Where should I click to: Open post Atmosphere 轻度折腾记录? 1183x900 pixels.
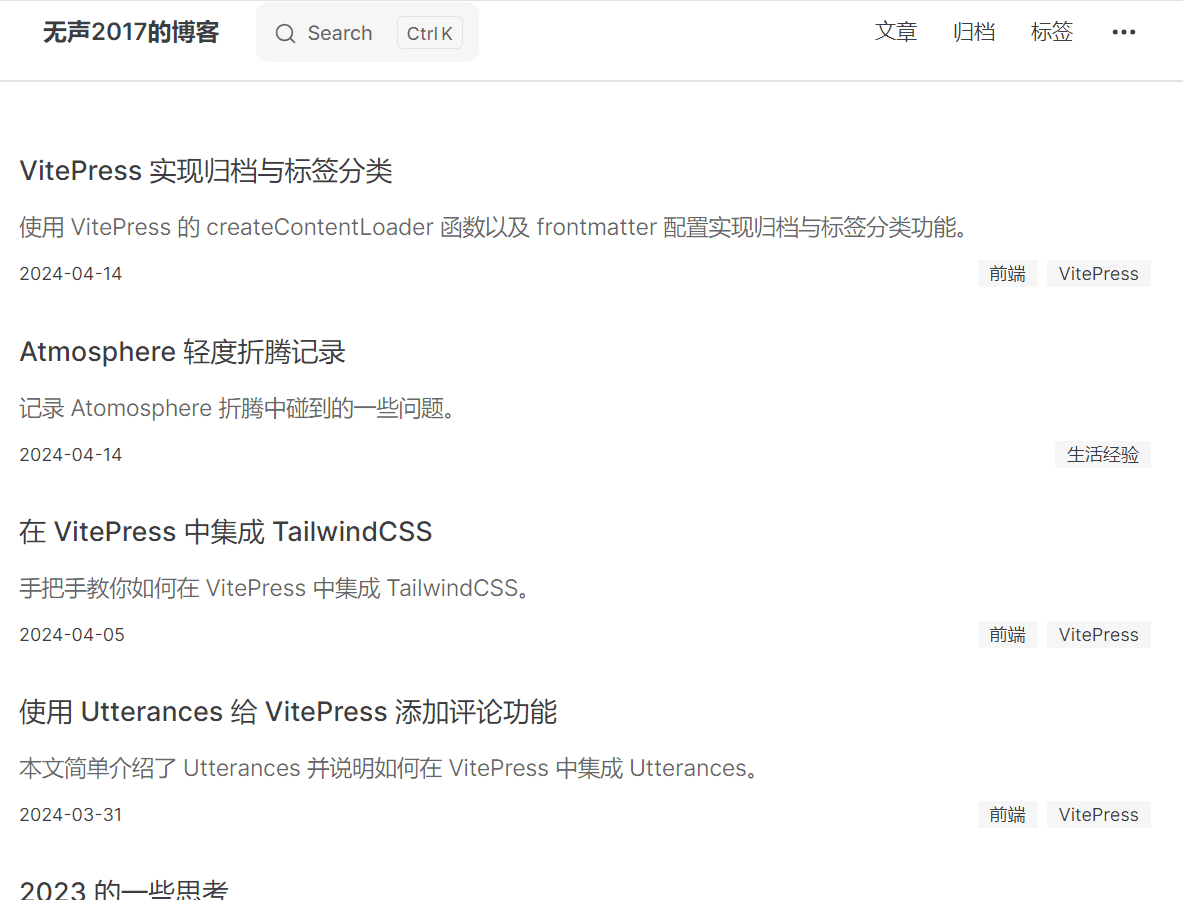(183, 352)
